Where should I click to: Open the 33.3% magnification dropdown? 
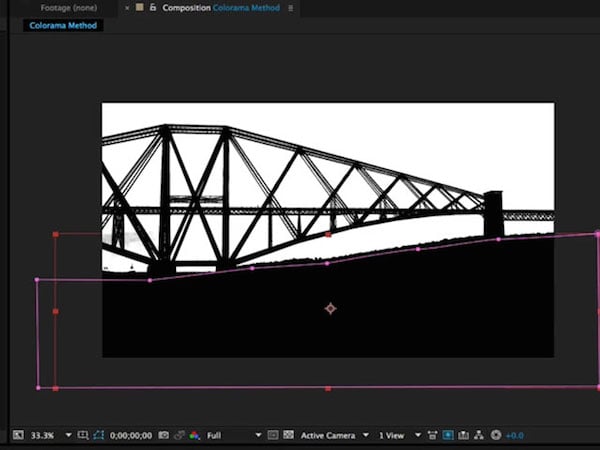point(48,435)
